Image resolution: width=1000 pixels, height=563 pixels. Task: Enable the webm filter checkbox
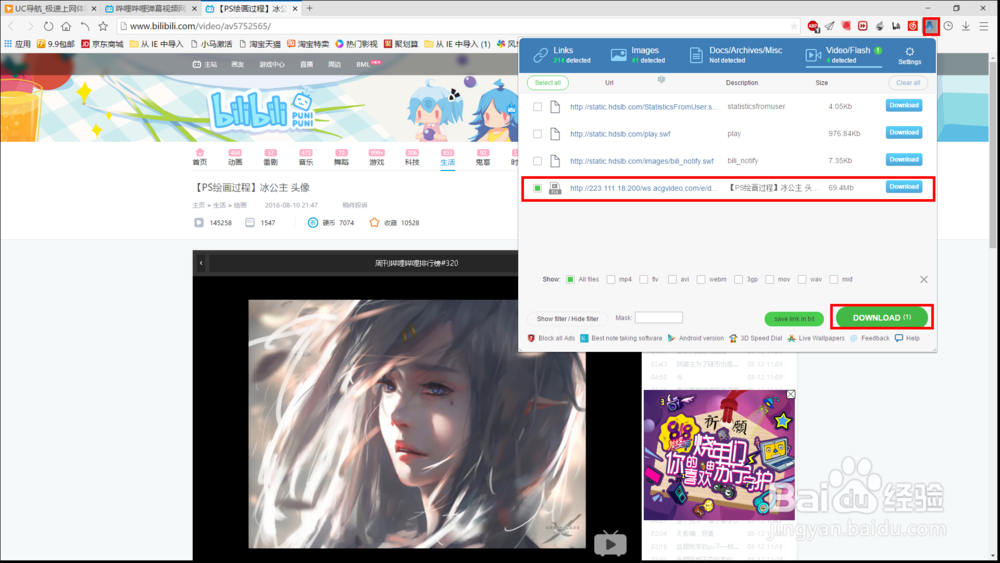click(701, 279)
